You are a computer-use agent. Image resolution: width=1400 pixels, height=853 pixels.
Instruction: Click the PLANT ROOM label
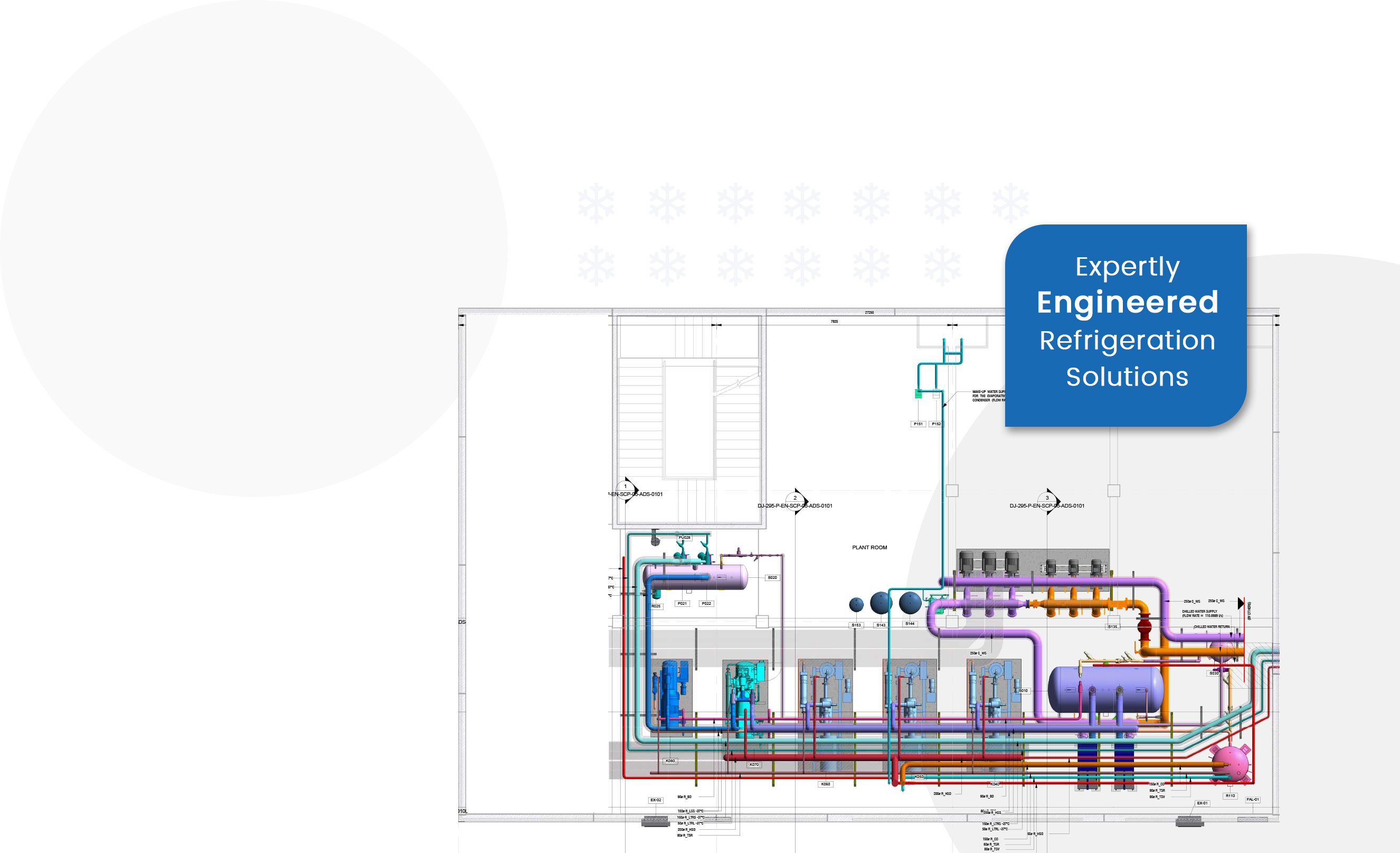coord(869,547)
